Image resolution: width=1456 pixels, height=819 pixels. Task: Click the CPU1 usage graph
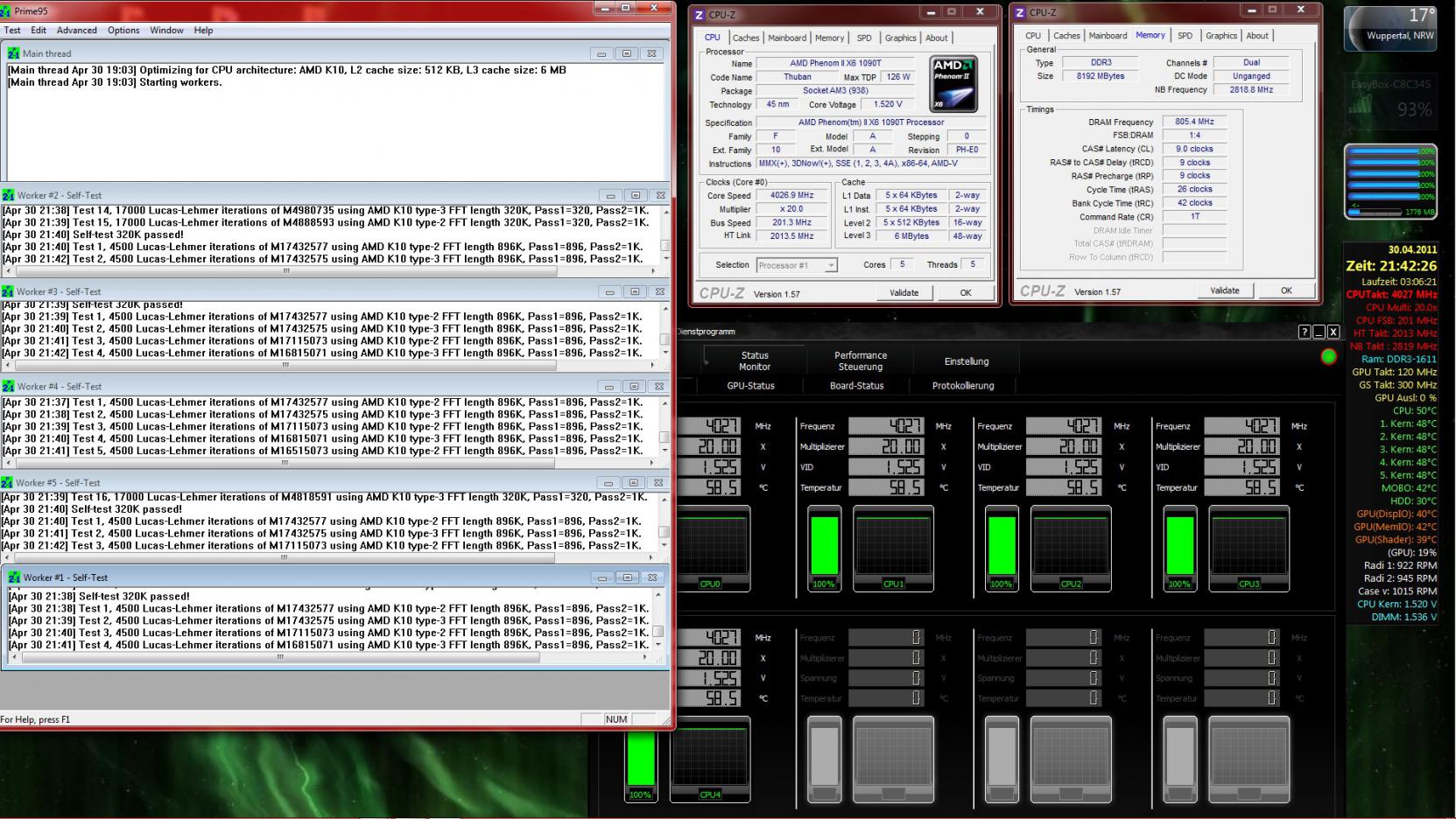[x=893, y=548]
